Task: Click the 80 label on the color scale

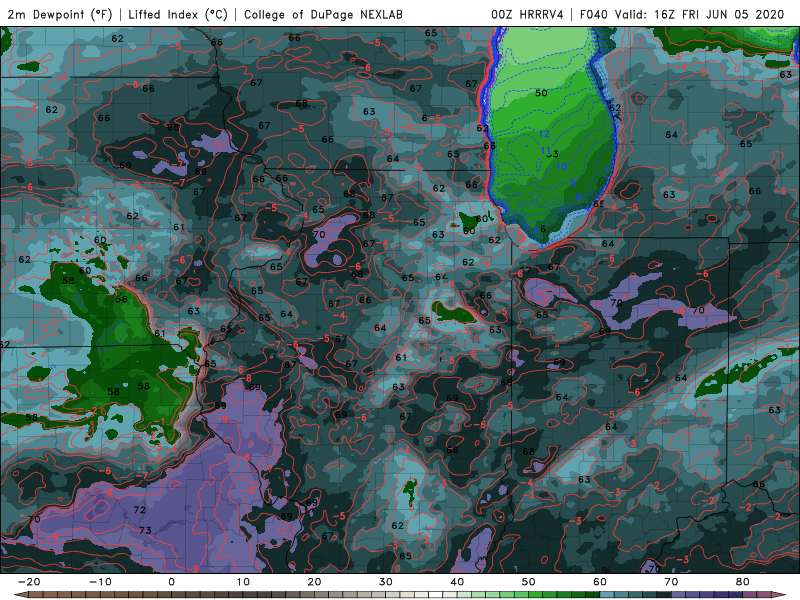Action: tap(743, 582)
